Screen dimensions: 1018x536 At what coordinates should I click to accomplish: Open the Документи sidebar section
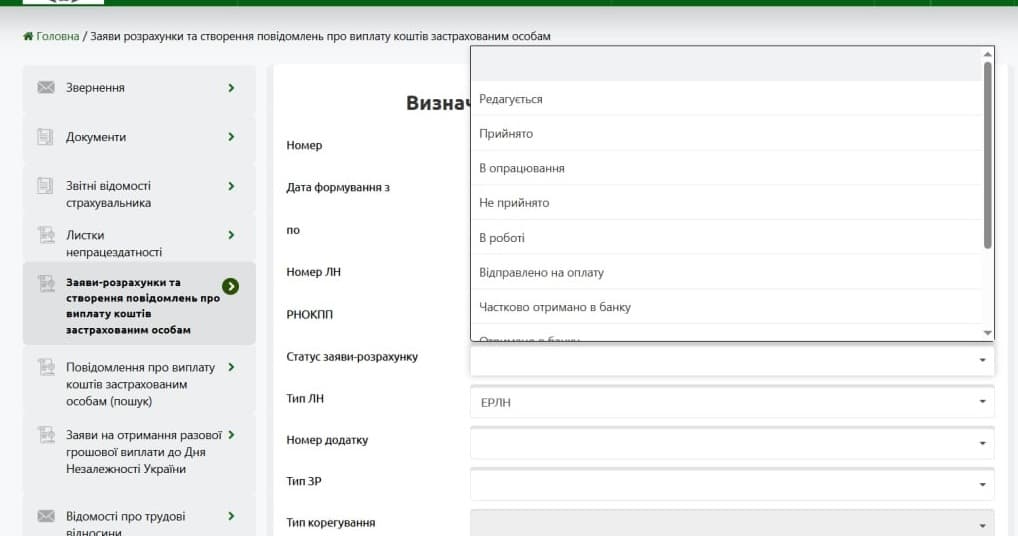pyautogui.click(x=139, y=137)
